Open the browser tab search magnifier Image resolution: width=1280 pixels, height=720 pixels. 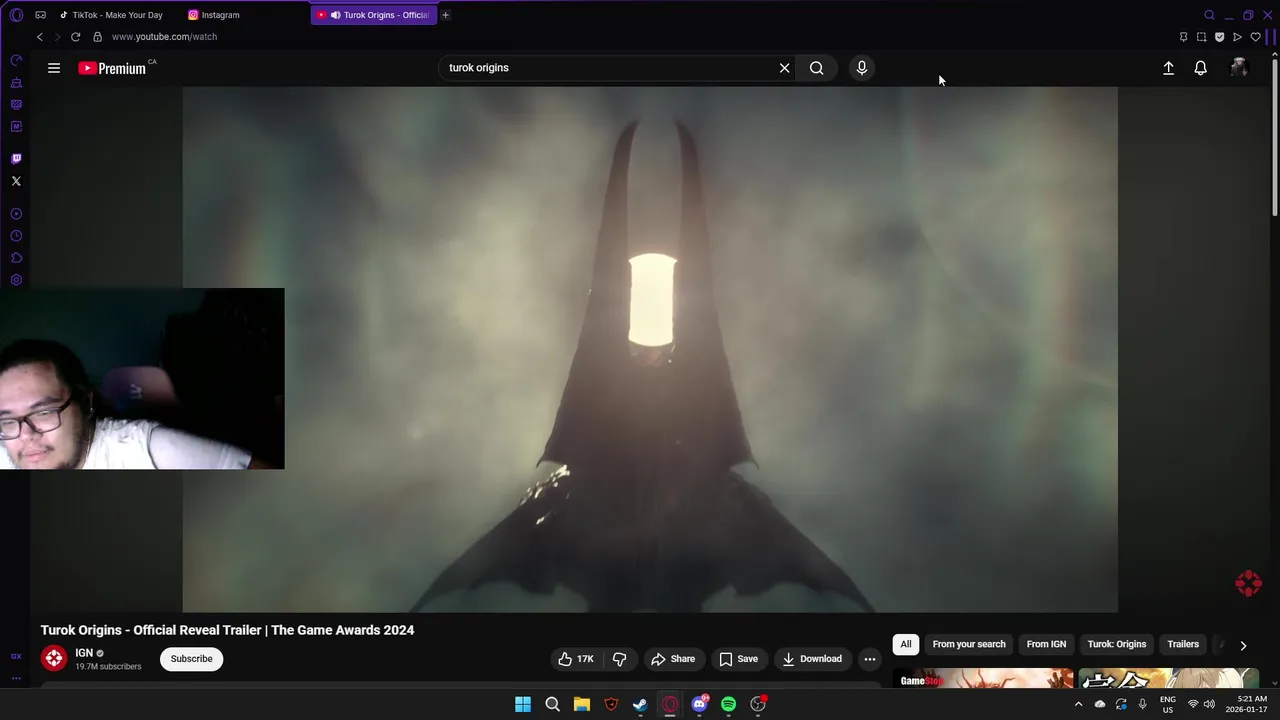(1209, 15)
